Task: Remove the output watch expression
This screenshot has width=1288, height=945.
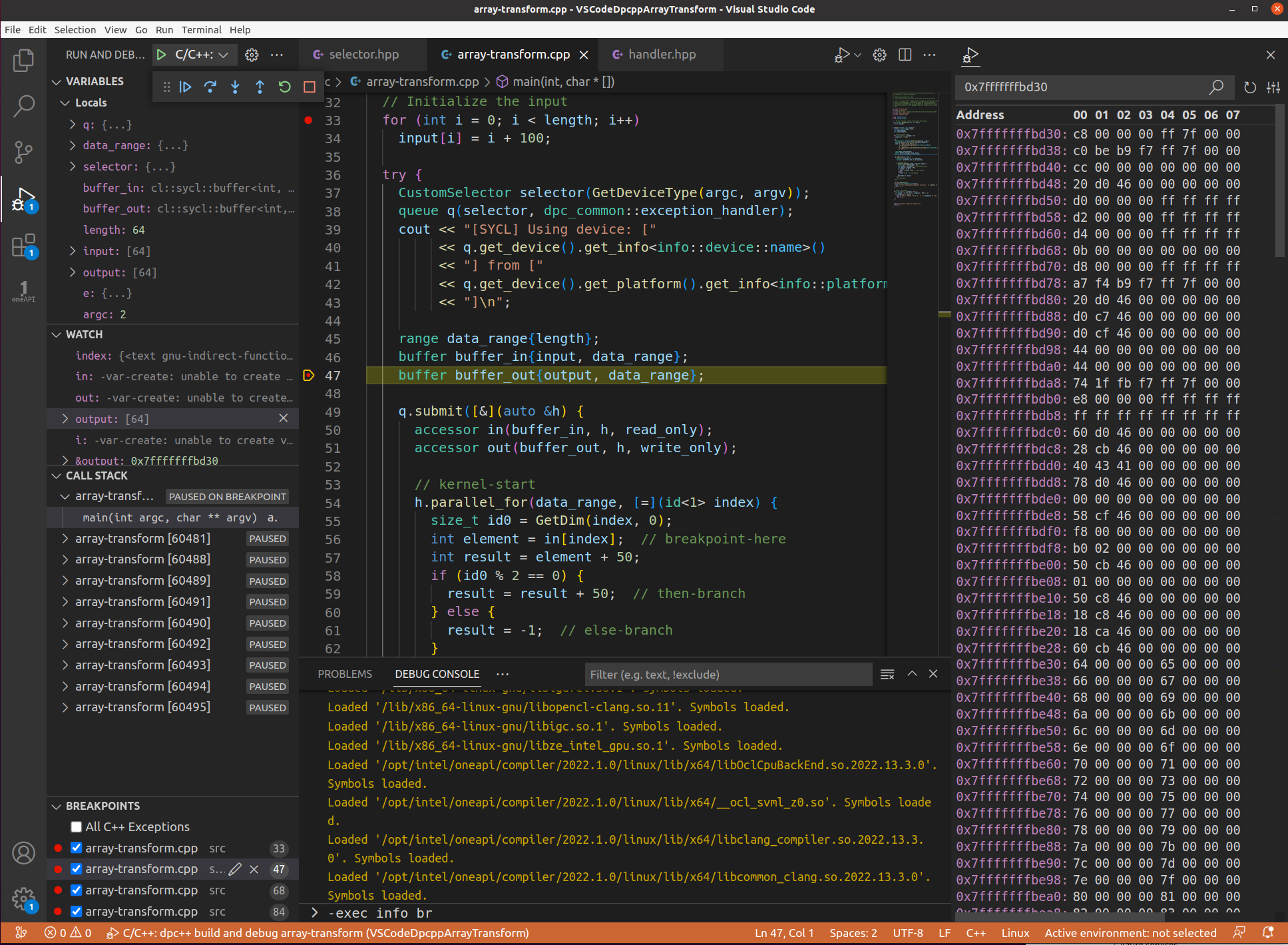Action: pyautogui.click(x=284, y=418)
